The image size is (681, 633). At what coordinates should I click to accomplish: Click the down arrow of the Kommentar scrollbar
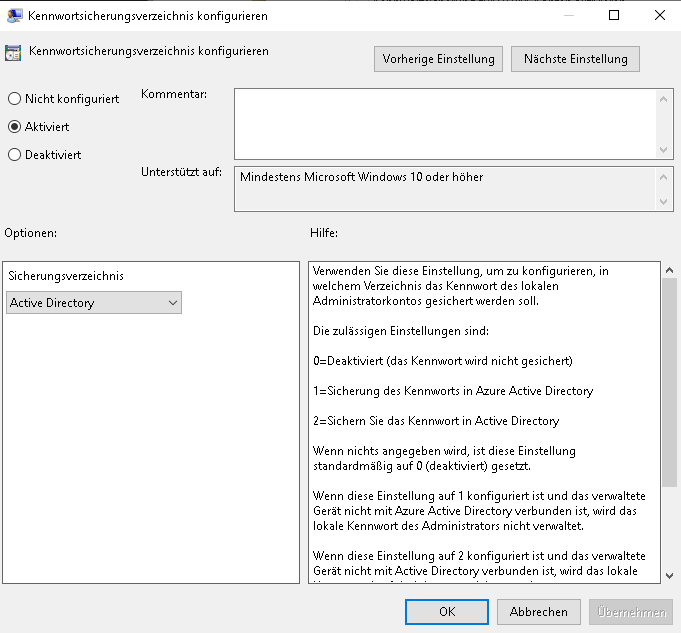tap(665, 150)
